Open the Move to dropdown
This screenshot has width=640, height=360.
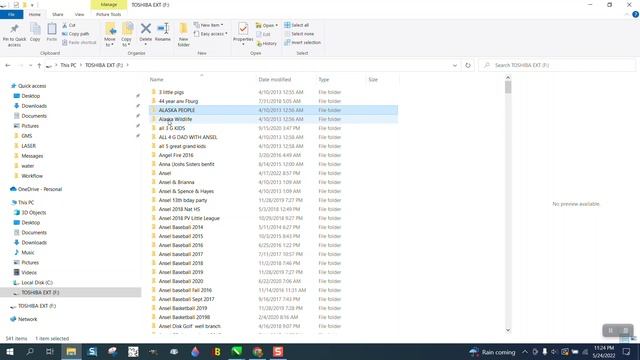point(110,35)
